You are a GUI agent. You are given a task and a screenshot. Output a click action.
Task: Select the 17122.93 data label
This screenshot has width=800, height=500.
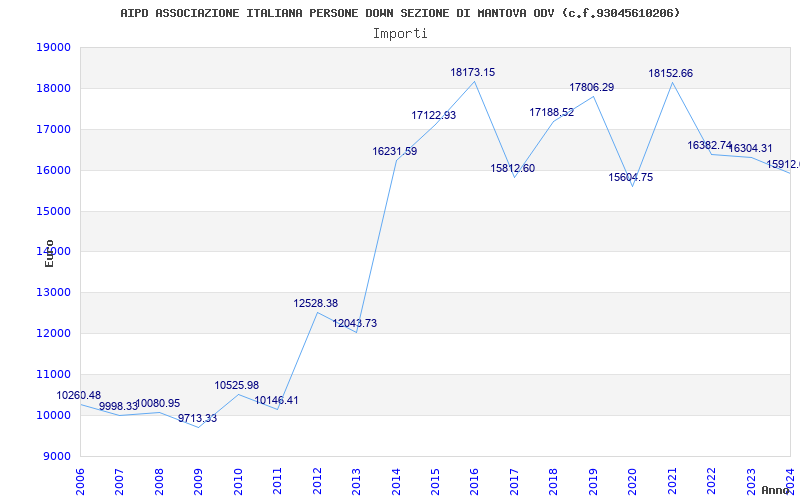tap(434, 116)
